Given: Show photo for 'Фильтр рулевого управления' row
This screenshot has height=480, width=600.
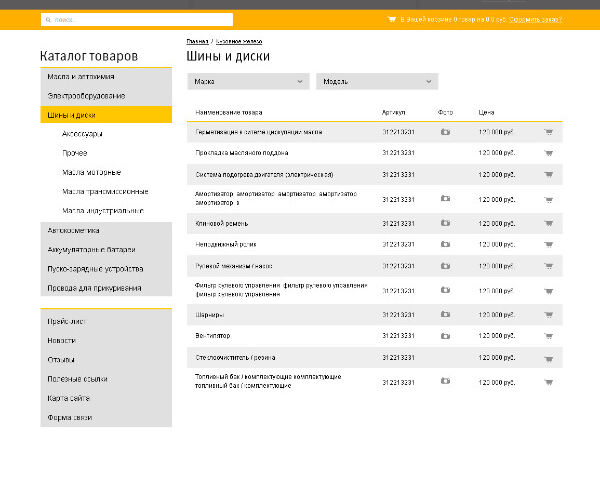Looking at the screenshot, I should click(445, 290).
